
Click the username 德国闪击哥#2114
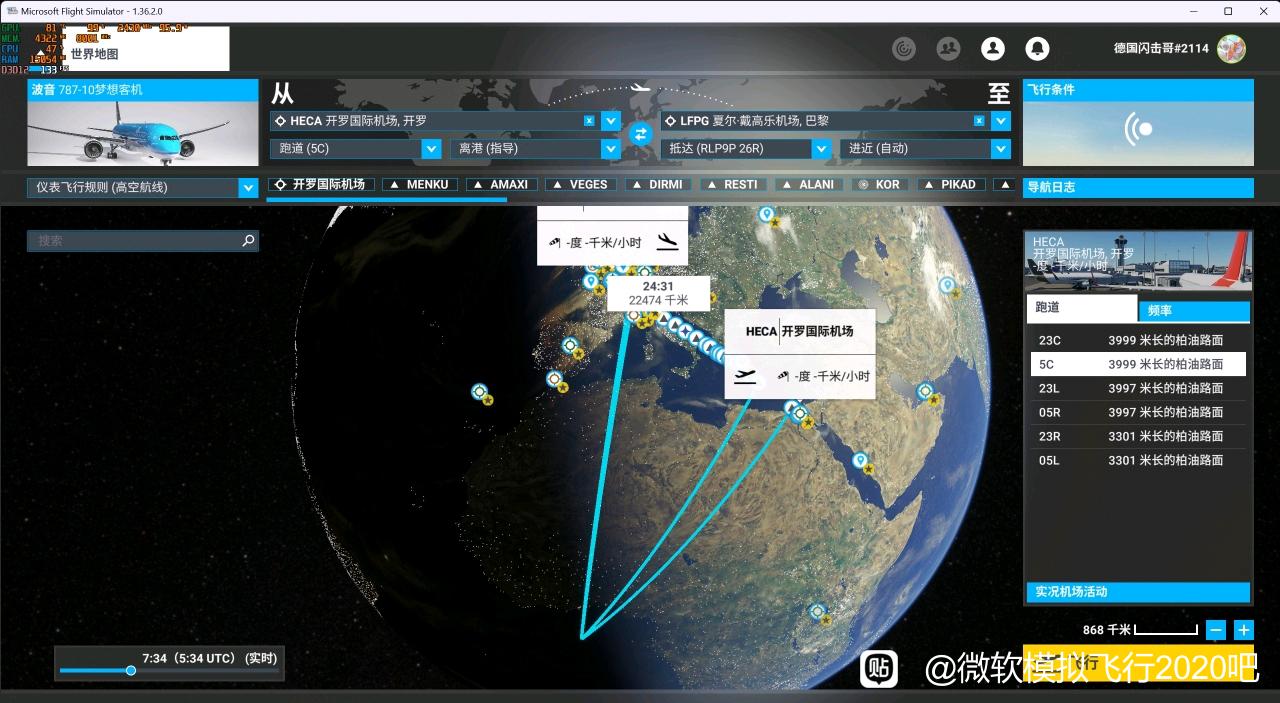[1161, 48]
